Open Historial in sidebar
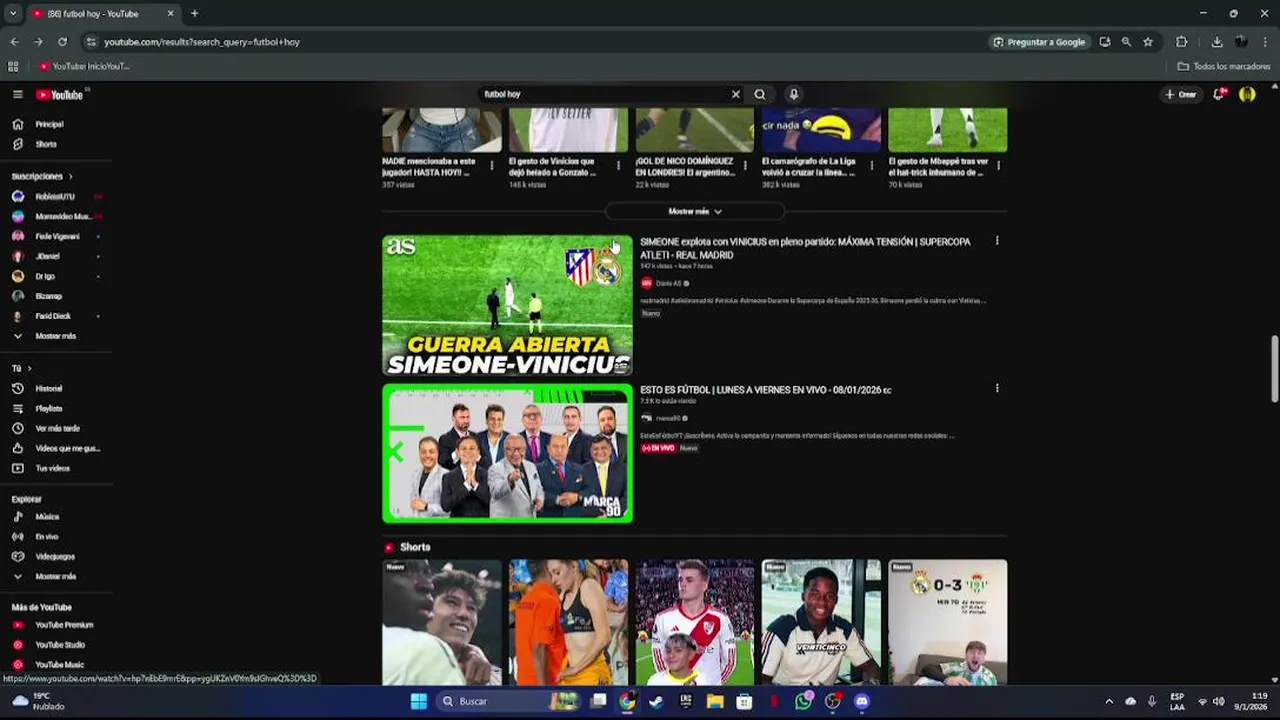Screen dimensions: 1280x720 click(x=49, y=388)
